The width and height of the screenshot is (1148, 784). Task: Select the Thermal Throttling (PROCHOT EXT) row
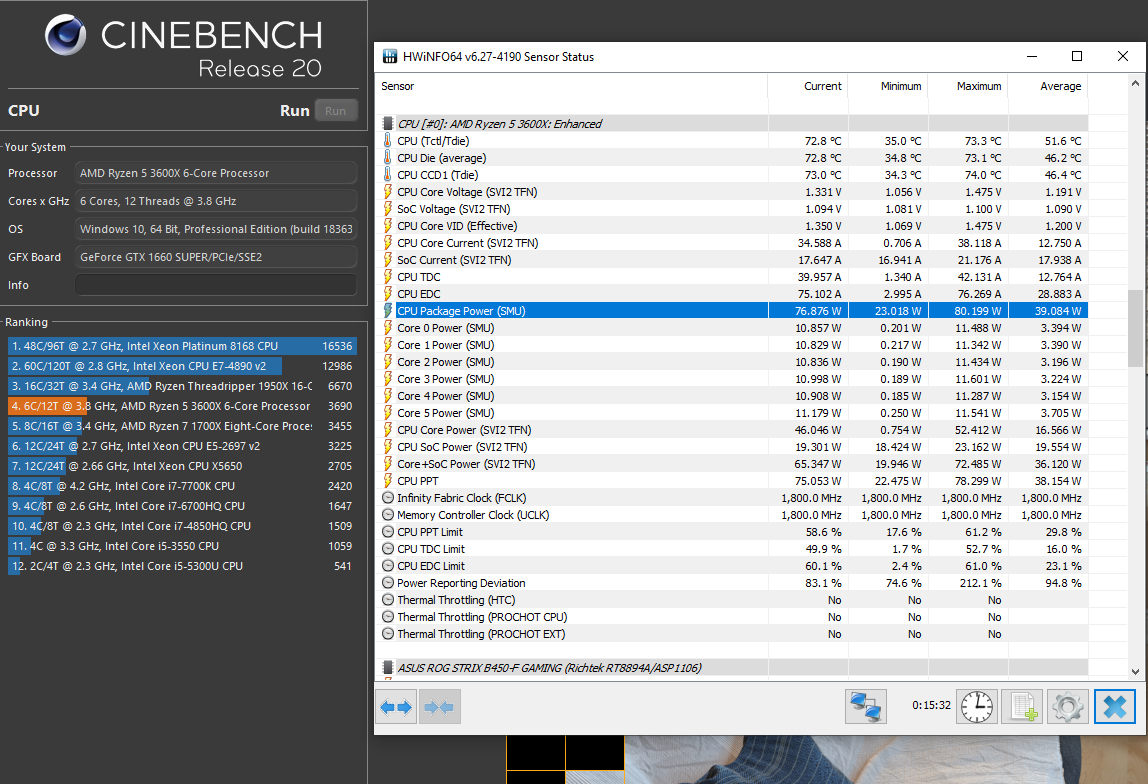click(732, 634)
